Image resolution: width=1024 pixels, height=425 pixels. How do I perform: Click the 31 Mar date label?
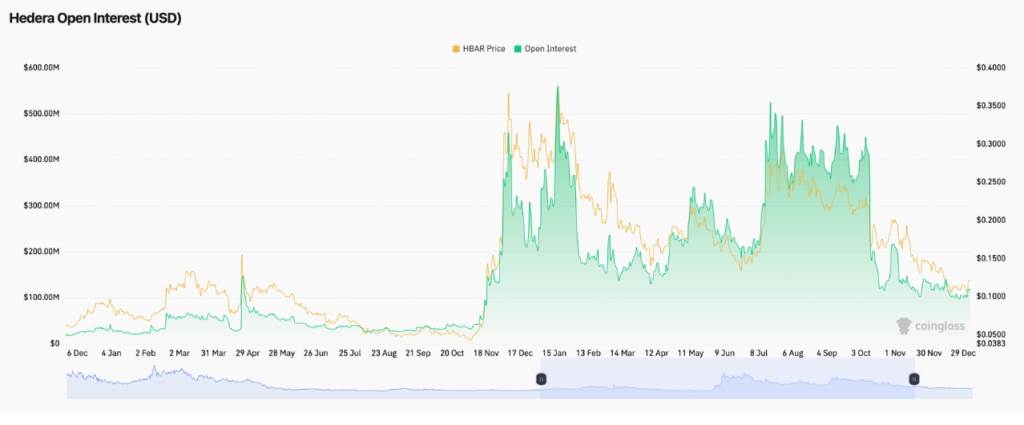coord(213,353)
